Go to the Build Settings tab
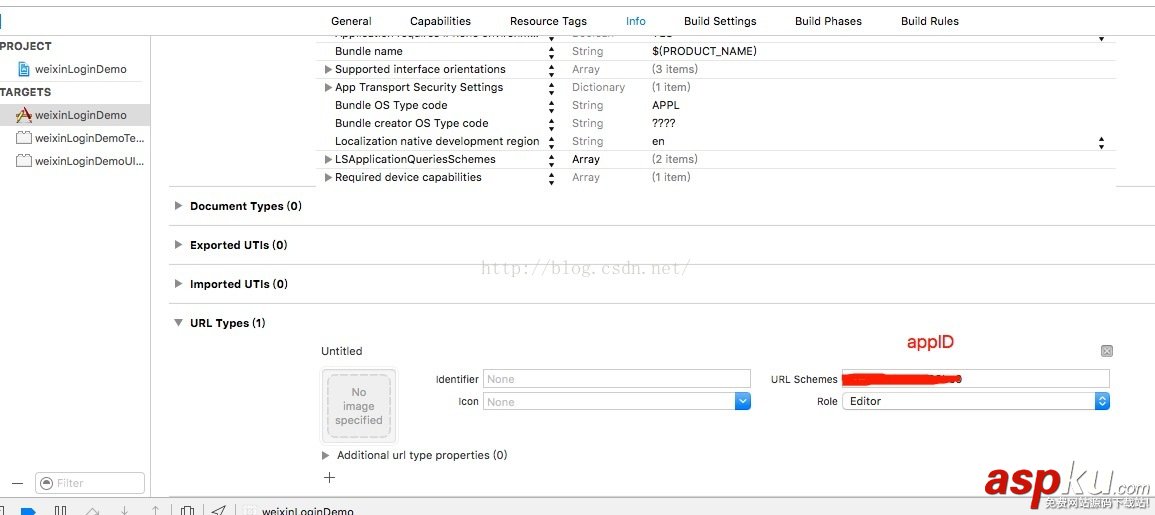This screenshot has width=1155, height=515. point(720,21)
